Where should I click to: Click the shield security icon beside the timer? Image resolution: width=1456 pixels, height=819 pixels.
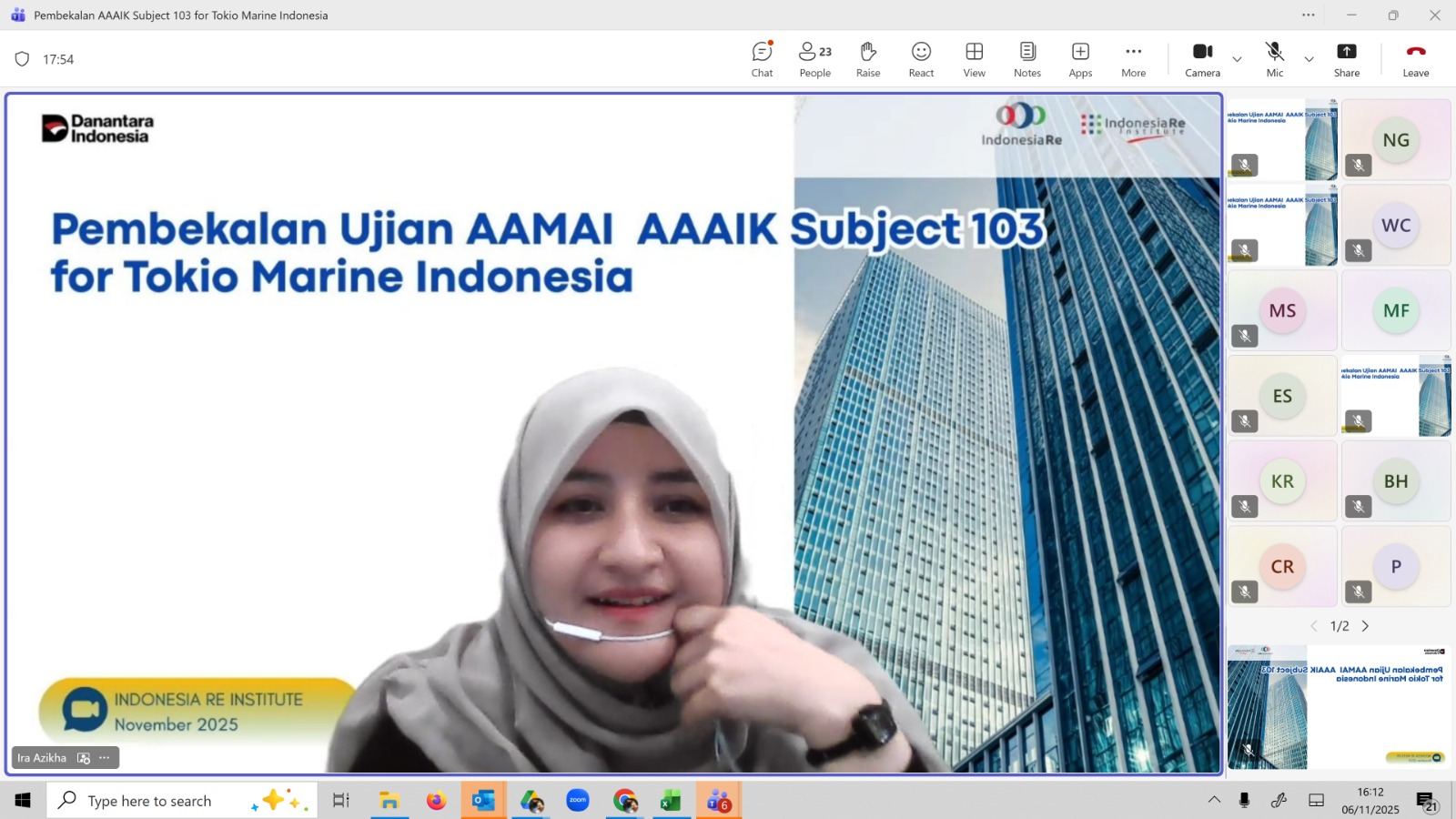click(x=22, y=59)
